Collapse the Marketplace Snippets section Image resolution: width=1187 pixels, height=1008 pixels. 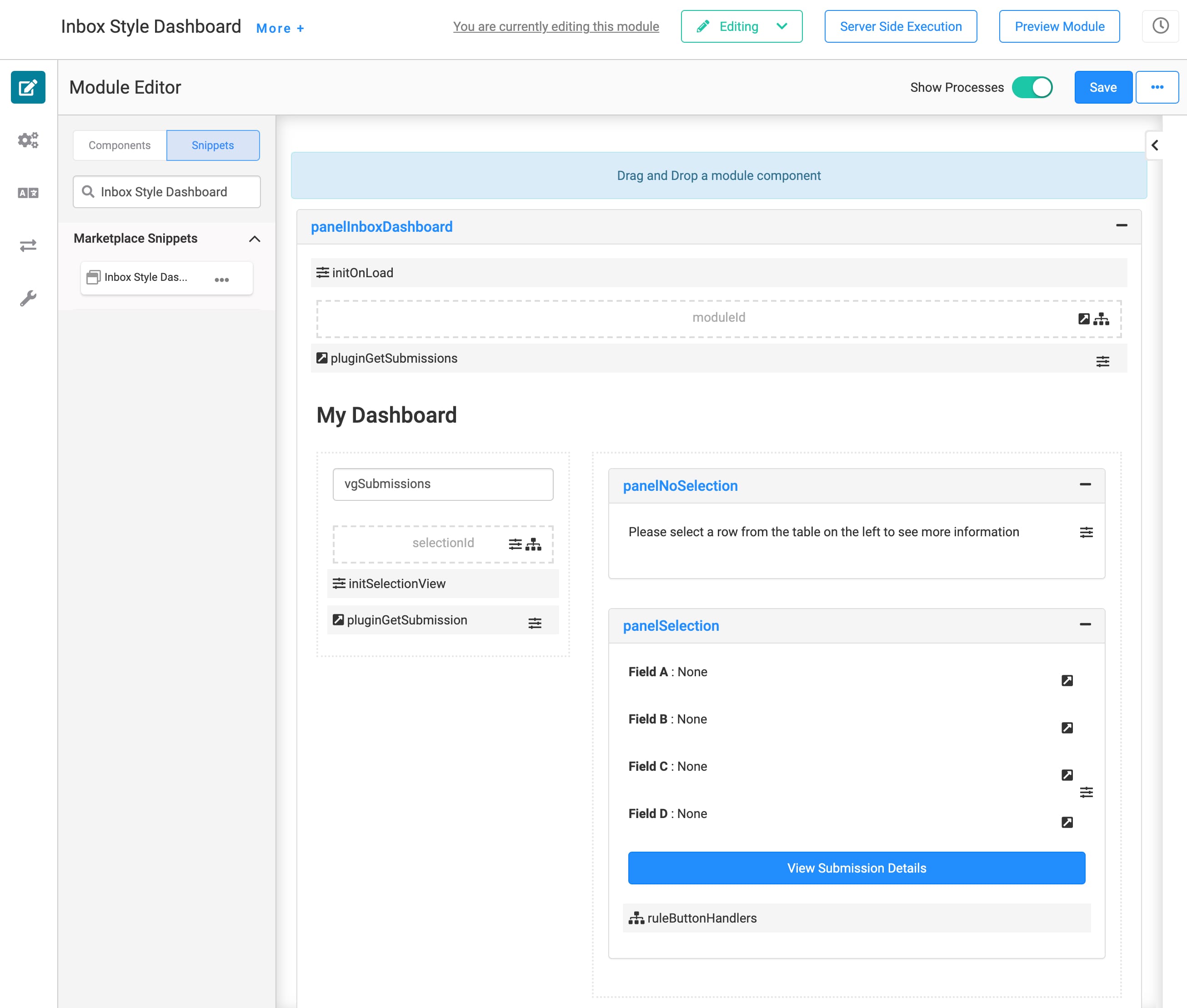pos(254,239)
